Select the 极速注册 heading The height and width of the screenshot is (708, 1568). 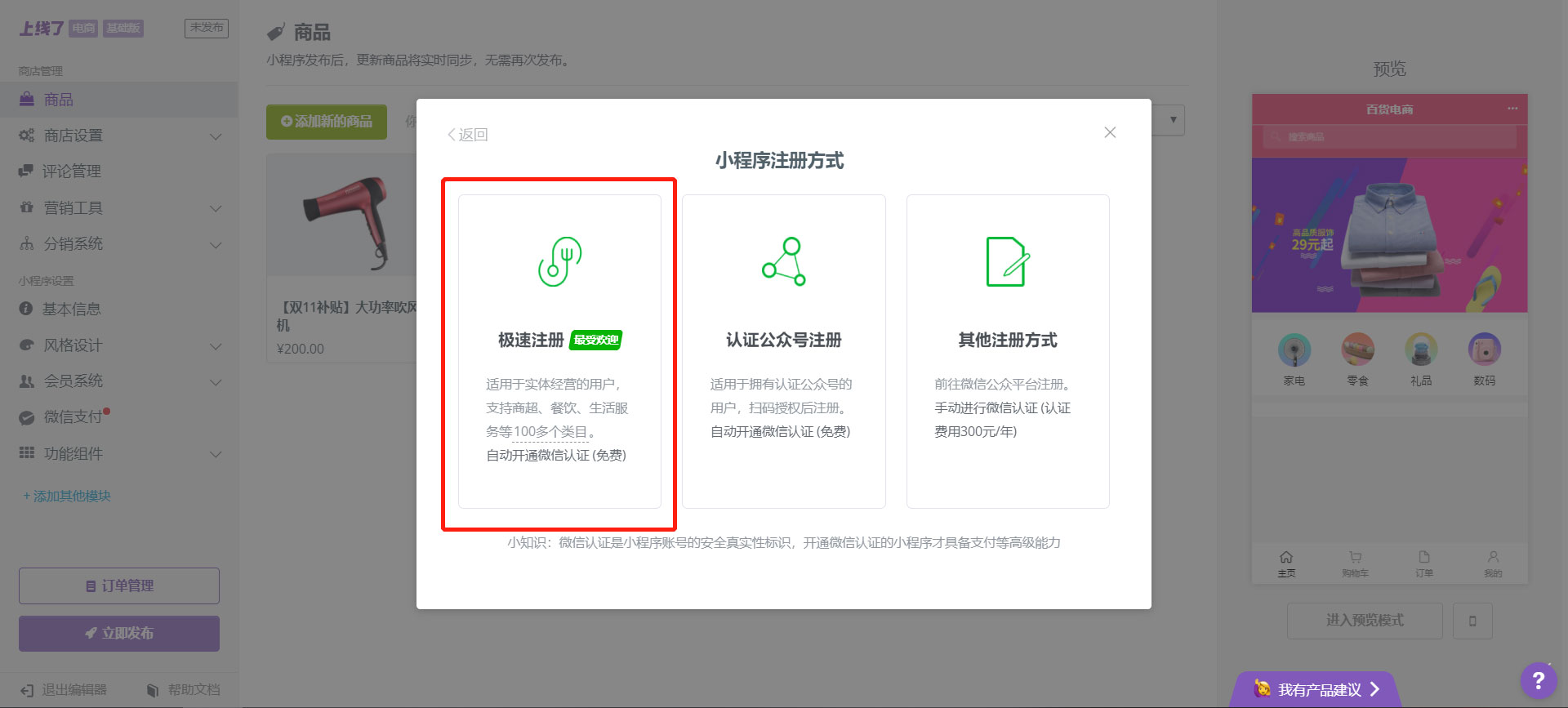coord(531,340)
